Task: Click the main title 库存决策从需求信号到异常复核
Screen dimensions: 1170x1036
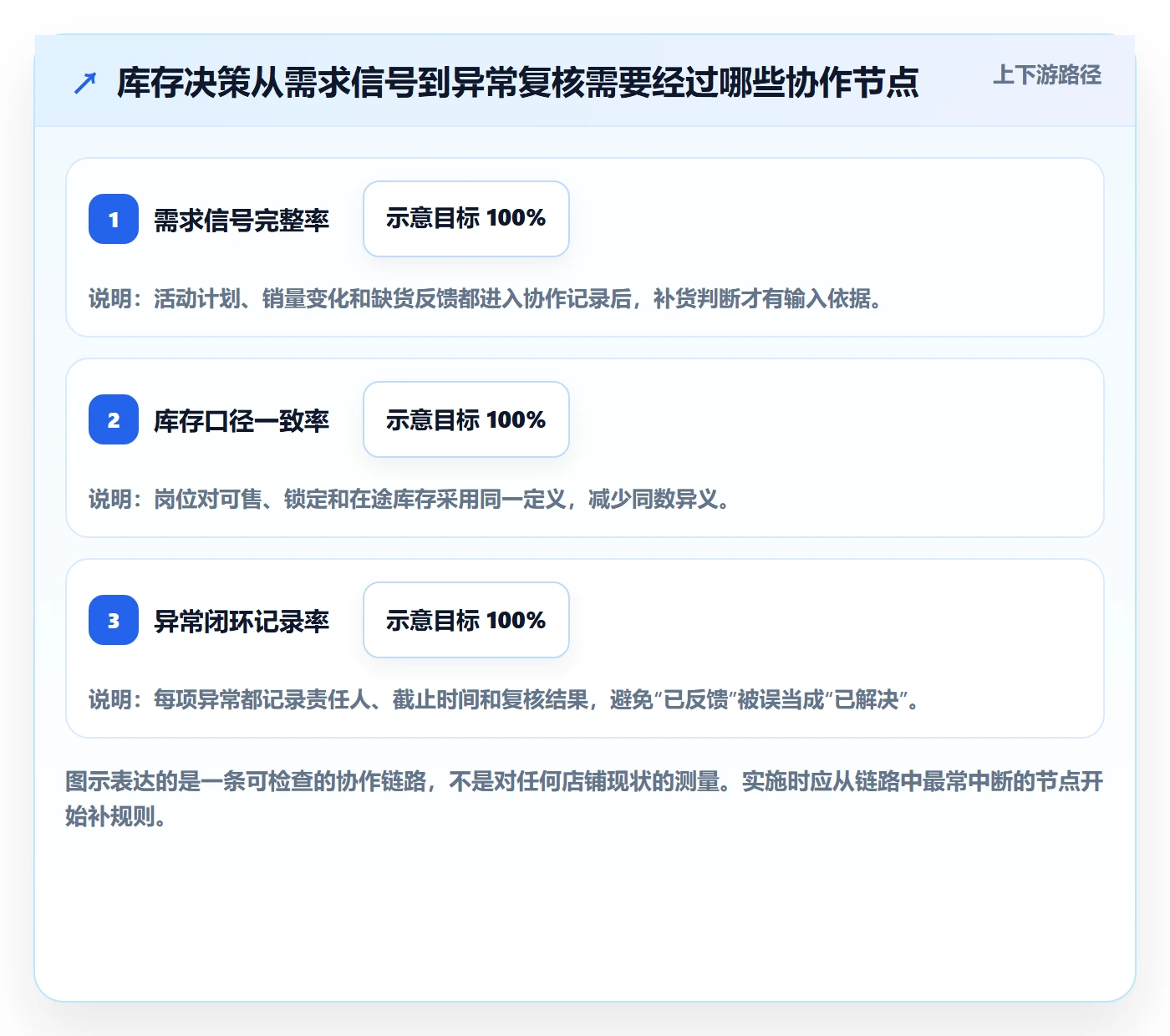Action: click(x=518, y=83)
